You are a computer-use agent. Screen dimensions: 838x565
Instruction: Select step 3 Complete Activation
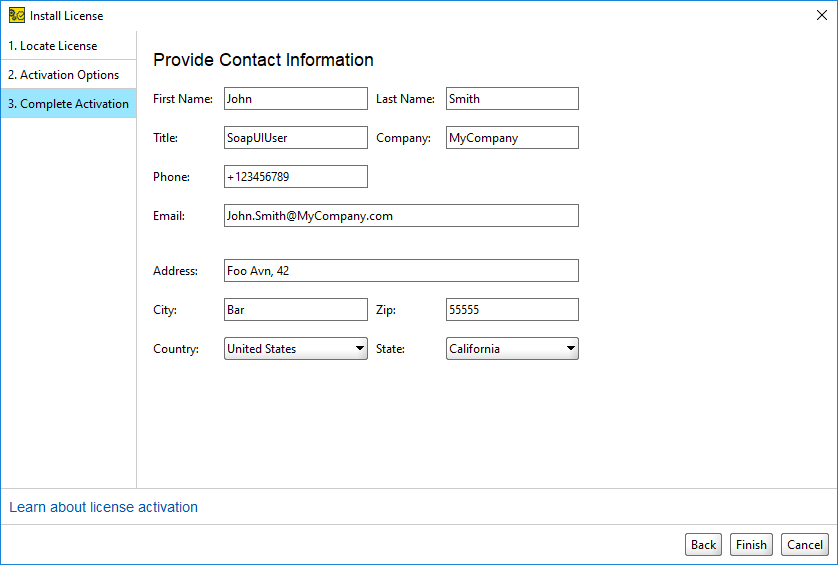(x=68, y=103)
